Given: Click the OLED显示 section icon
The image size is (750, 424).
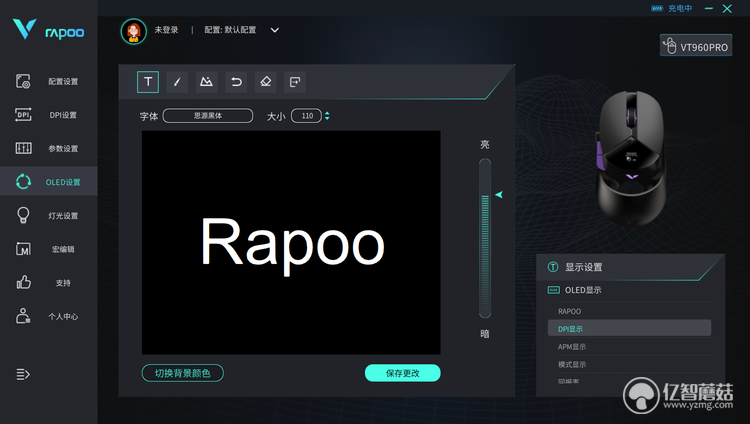Looking at the screenshot, I should (x=553, y=290).
